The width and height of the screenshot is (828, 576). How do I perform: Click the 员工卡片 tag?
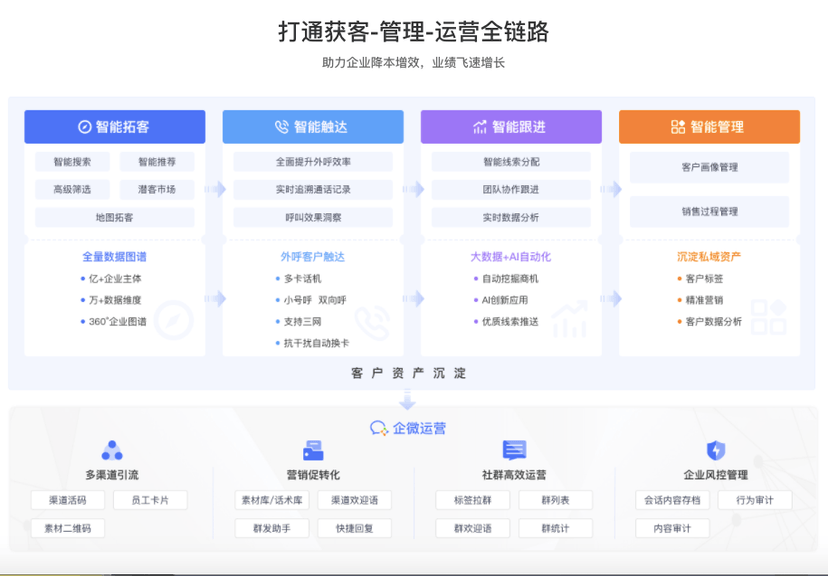click(x=150, y=500)
